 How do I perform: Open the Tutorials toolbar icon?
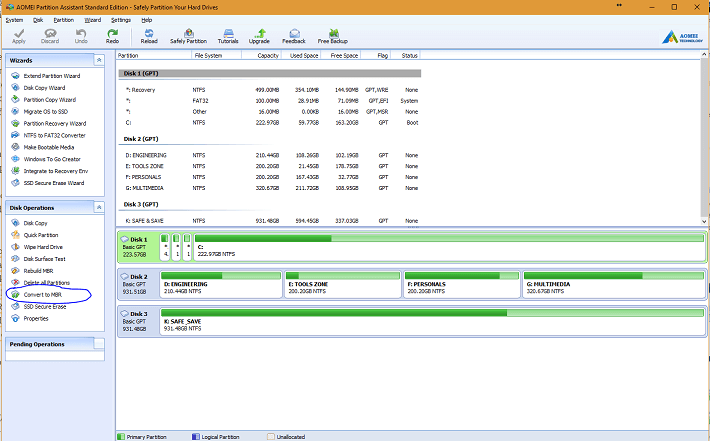228,36
